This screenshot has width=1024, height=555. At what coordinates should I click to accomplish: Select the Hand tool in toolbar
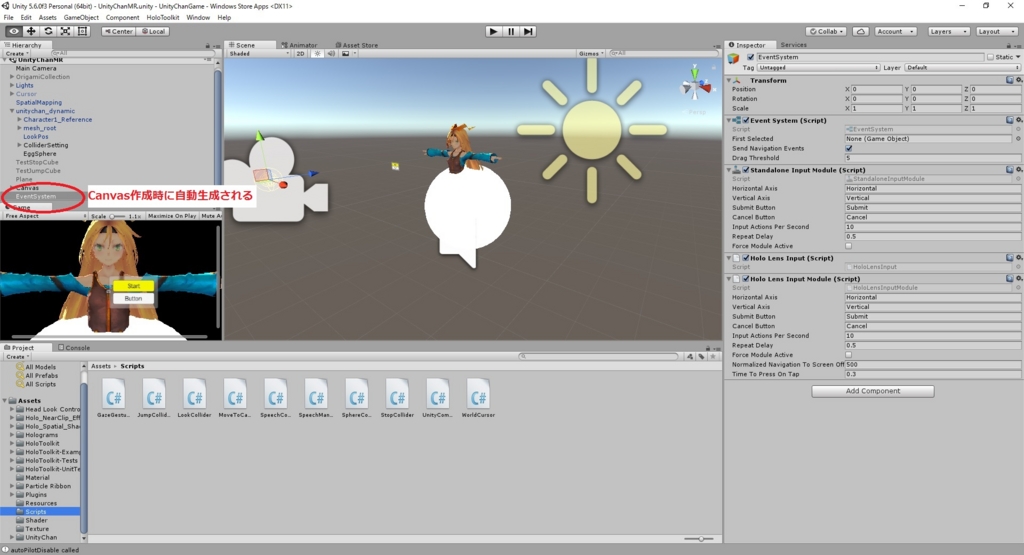pos(14,31)
